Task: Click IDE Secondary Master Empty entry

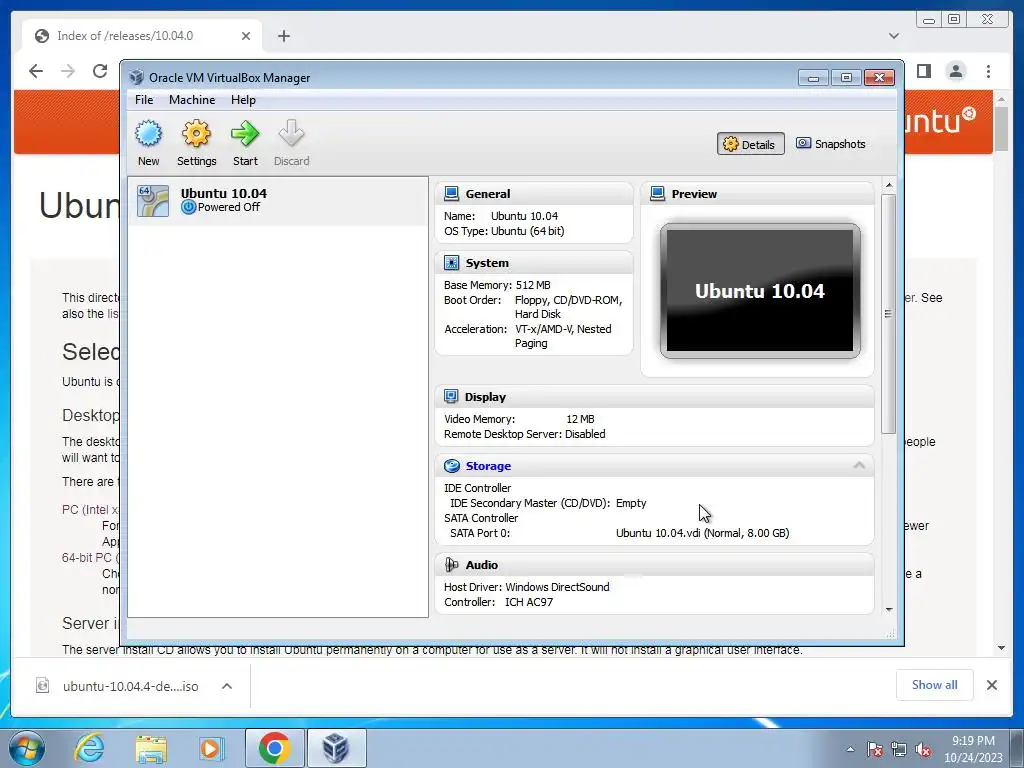Action: (548, 503)
